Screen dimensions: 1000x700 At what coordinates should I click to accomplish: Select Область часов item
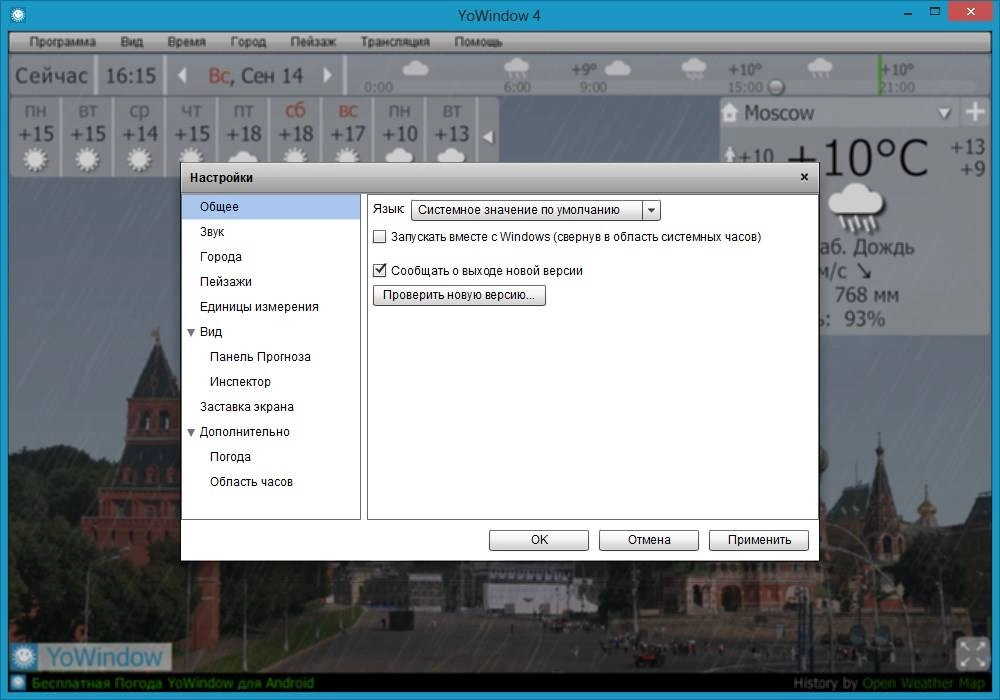(271, 481)
